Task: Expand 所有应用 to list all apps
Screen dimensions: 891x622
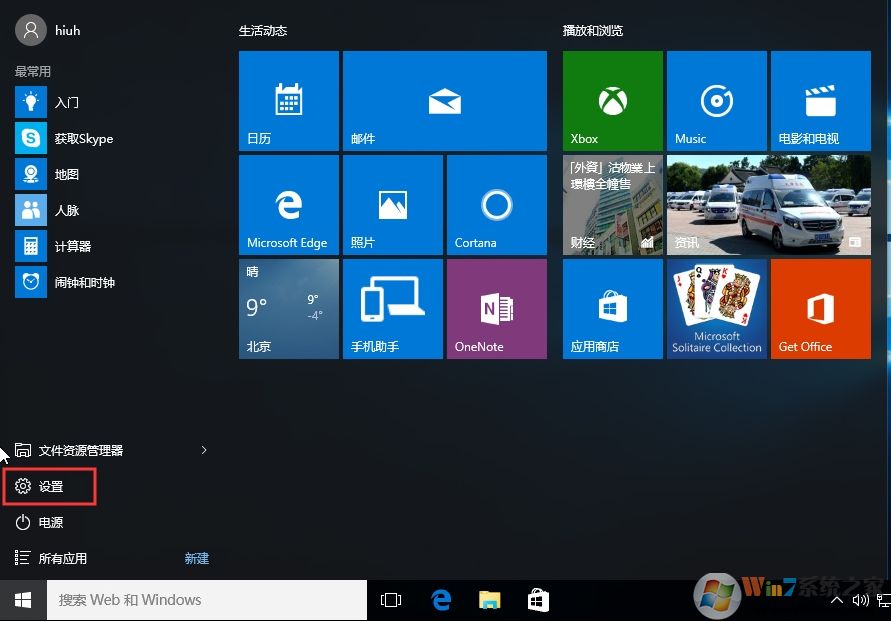Action: pos(64,558)
